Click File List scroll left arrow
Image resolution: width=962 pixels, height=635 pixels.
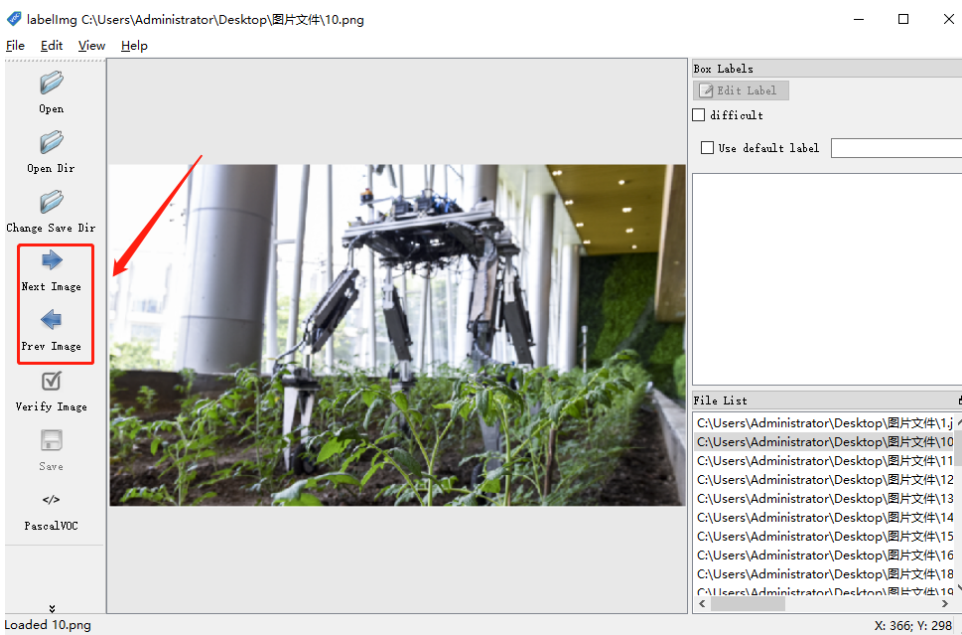(701, 604)
